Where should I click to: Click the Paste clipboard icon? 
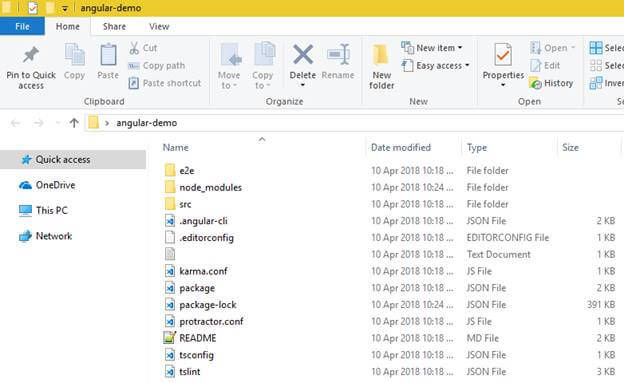point(108,55)
